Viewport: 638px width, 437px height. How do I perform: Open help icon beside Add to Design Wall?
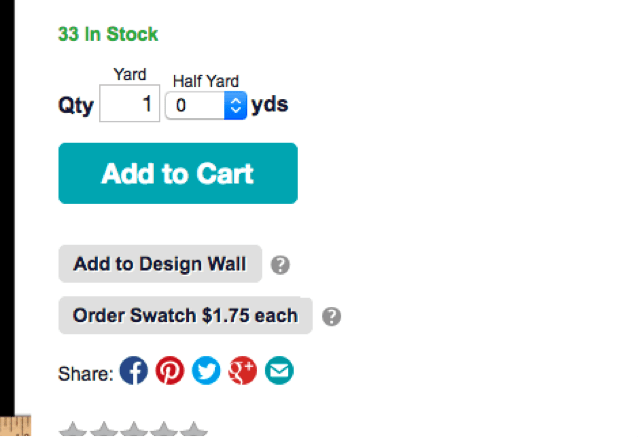click(280, 265)
